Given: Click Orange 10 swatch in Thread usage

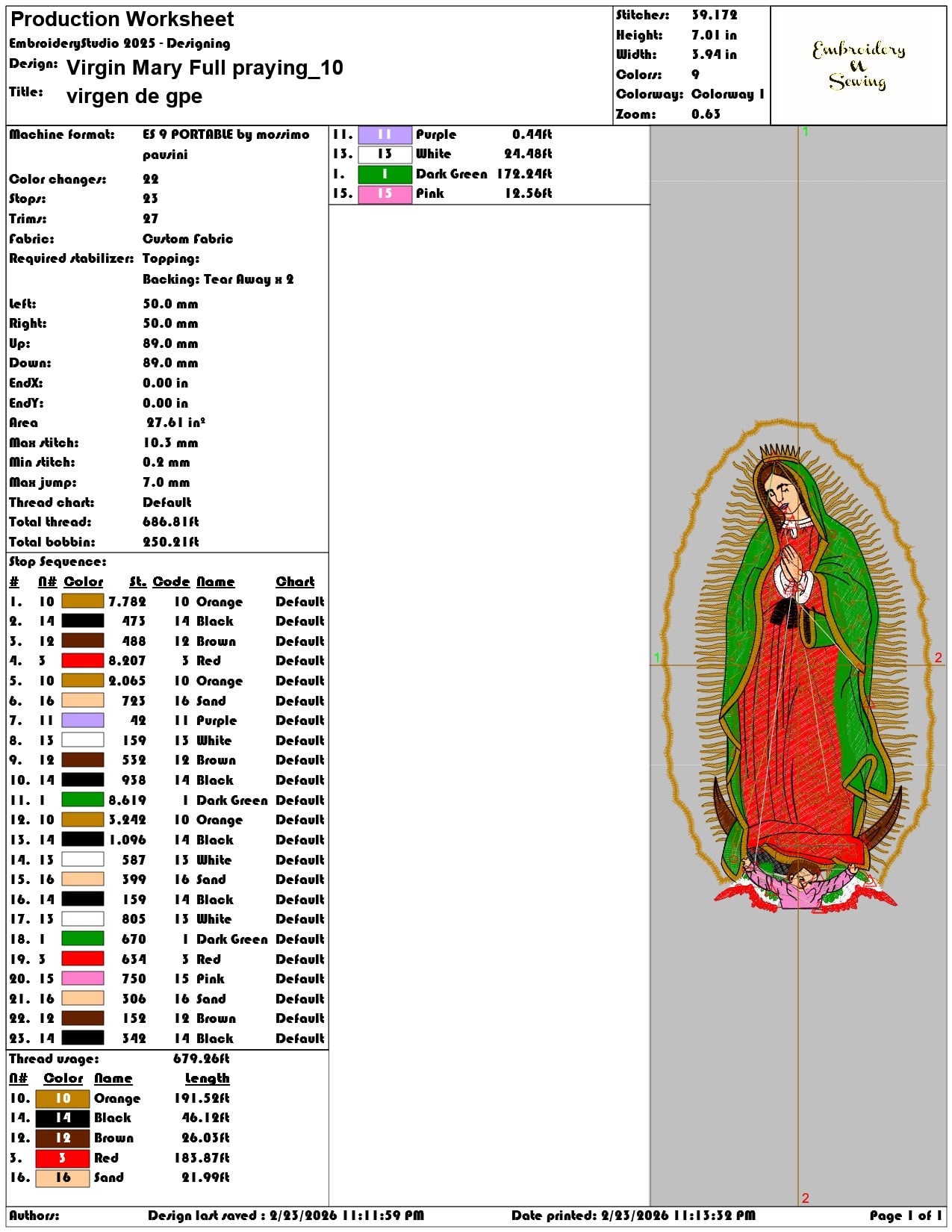Looking at the screenshot, I should (x=63, y=1099).
